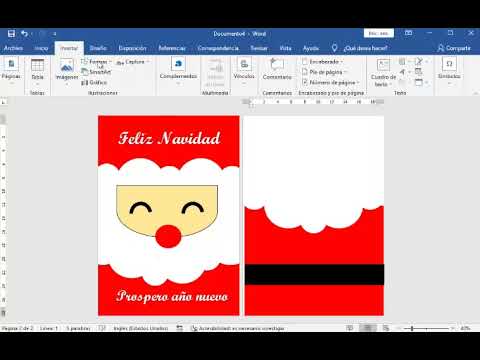Image resolution: width=480 pixels, height=360 pixels.
Task: Select the Prospero año nuevo text
Action: [x=172, y=296]
